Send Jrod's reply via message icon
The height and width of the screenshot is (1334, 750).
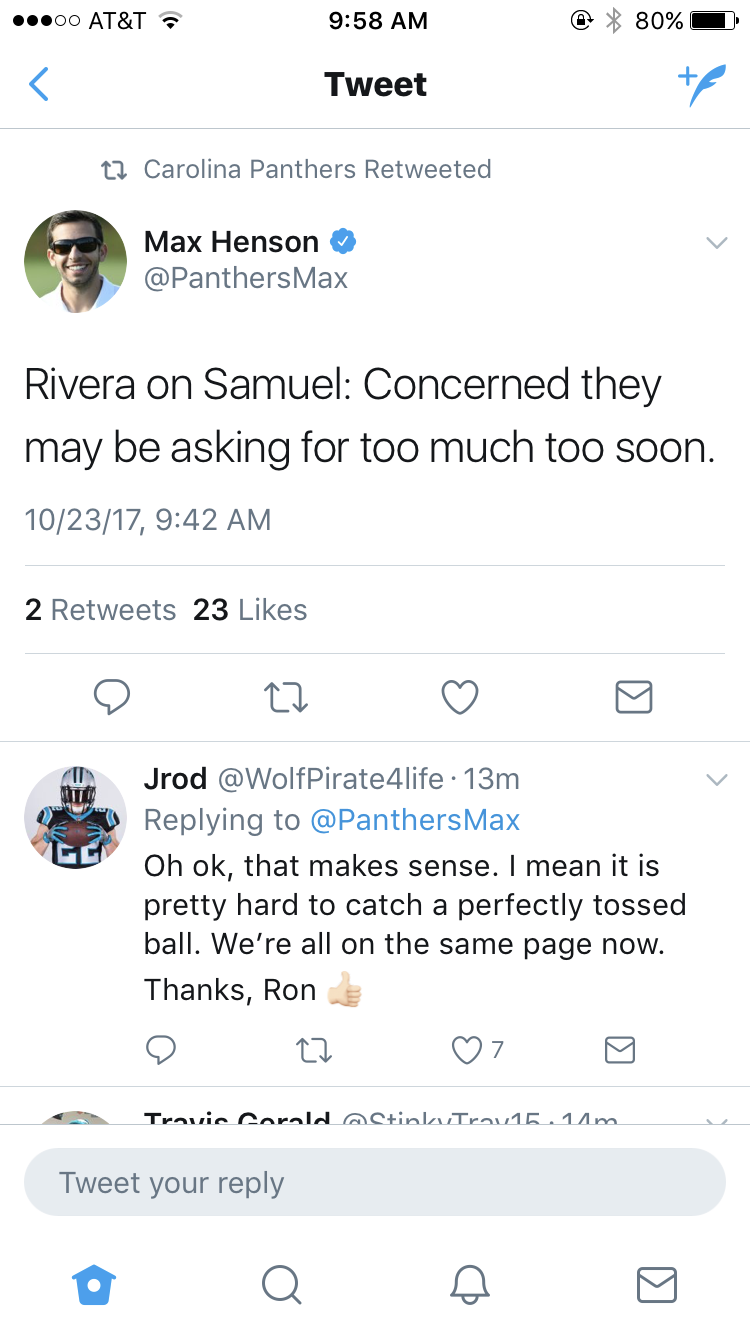[x=620, y=1049]
